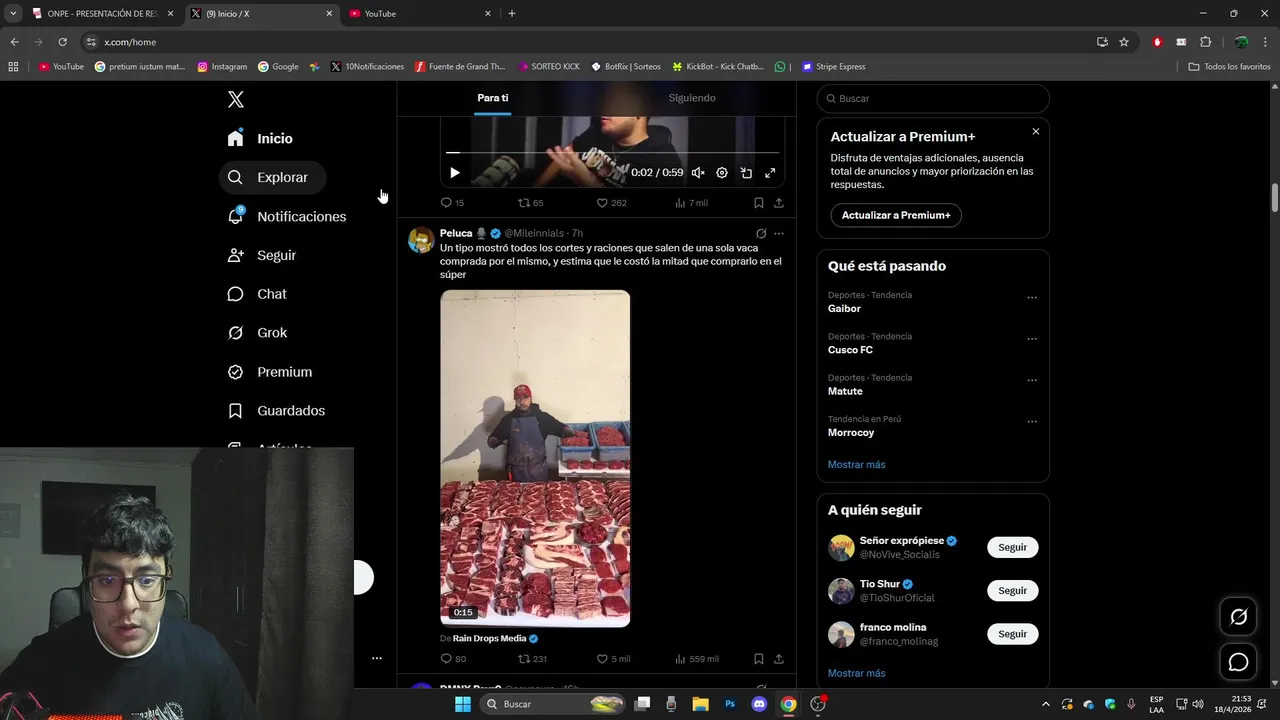
Task: Switch to the Para ti tab
Action: coord(493,98)
